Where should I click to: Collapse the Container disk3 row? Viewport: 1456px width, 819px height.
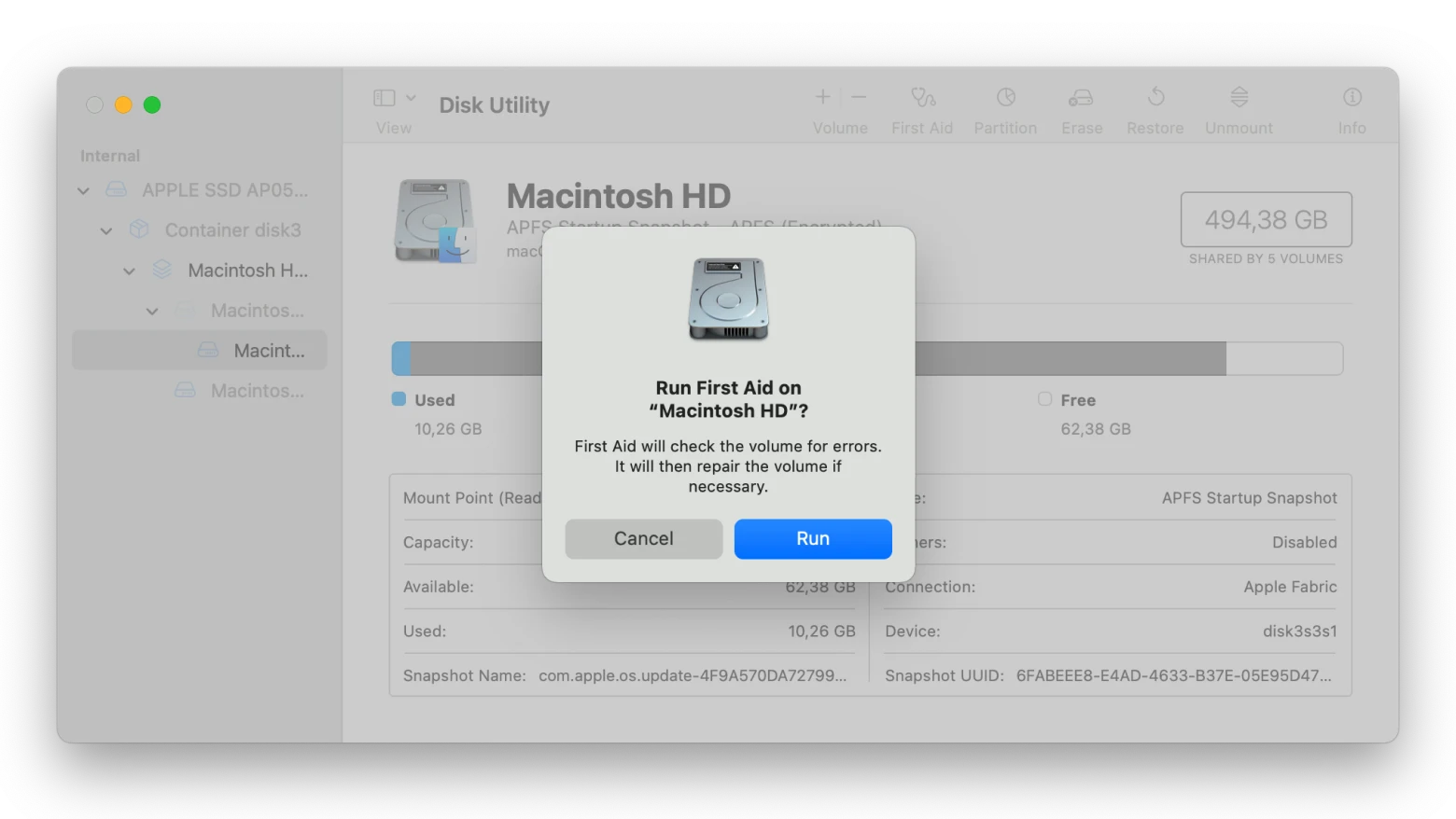click(106, 230)
